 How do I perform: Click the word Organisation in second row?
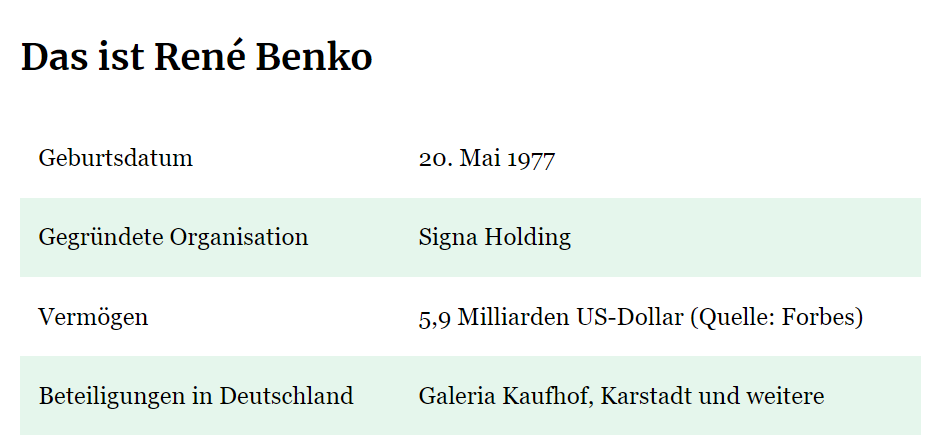coord(239,237)
